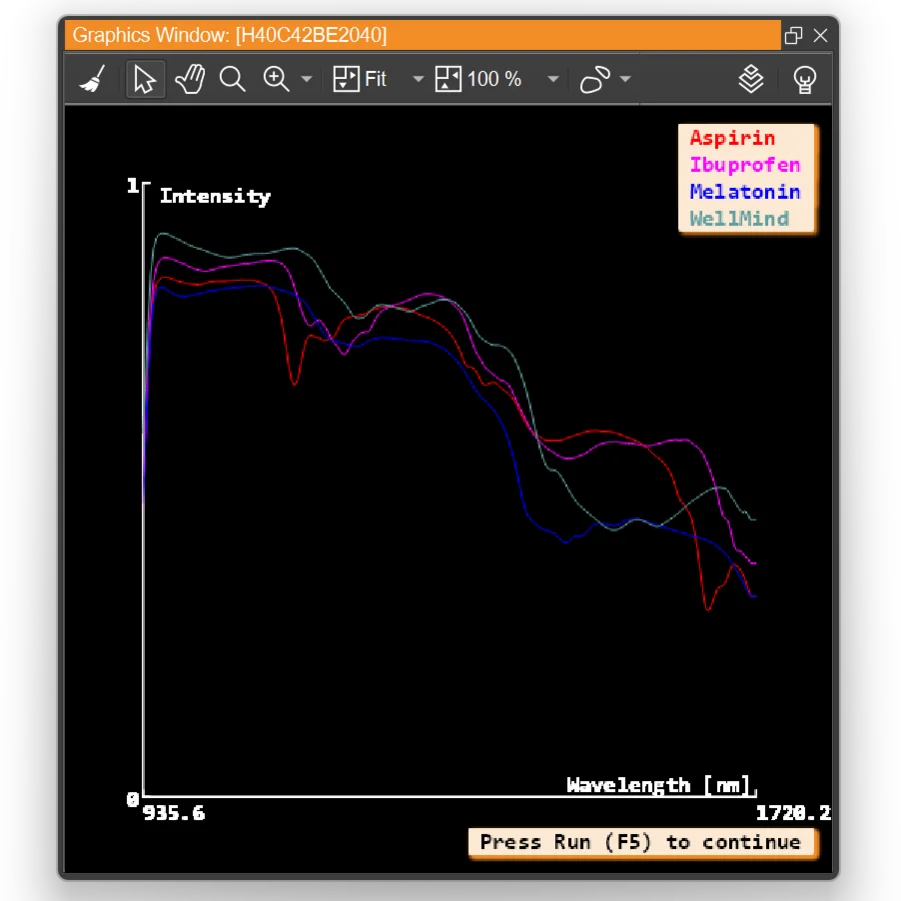Open the zoom-in tool dropdown arrow
This screenshot has height=901, width=901.
307,79
